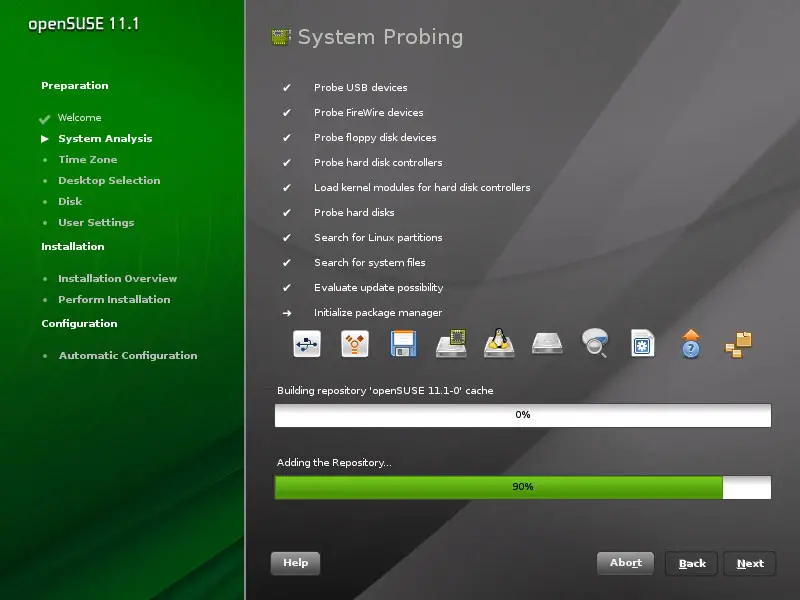Select the Time Zone step
The width and height of the screenshot is (800, 600).
88,160
